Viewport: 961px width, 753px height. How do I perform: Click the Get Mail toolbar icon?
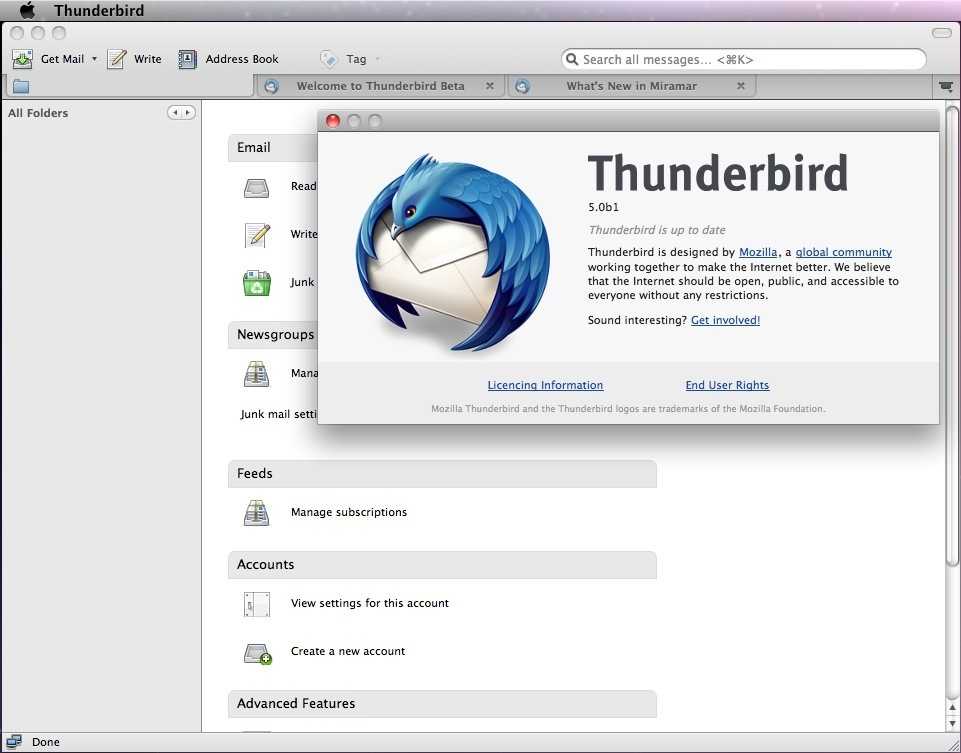[x=23, y=59]
